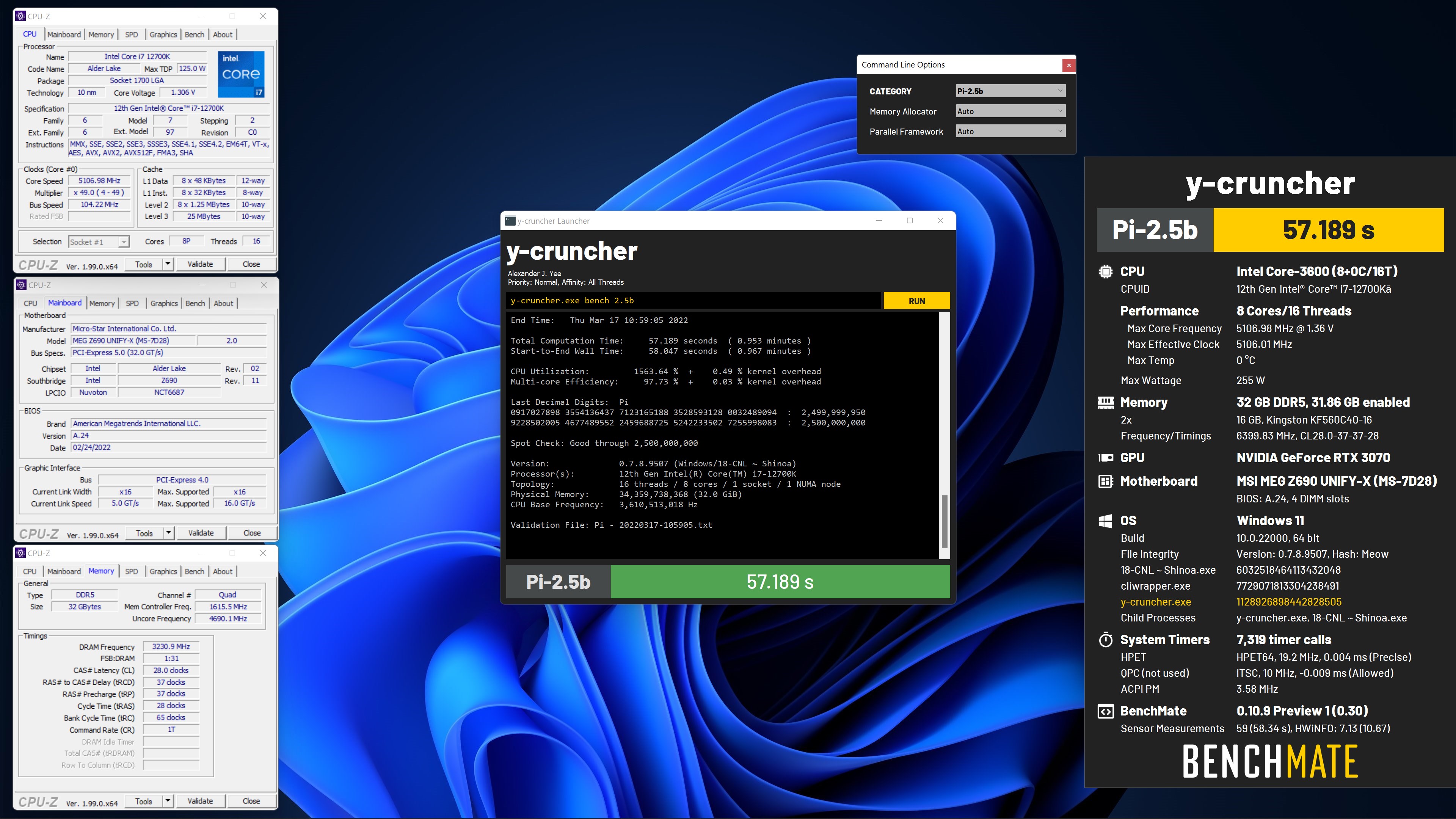Open Graphics tab in the Memory CPU-Z window
1456x819 pixels.
pos(163,571)
